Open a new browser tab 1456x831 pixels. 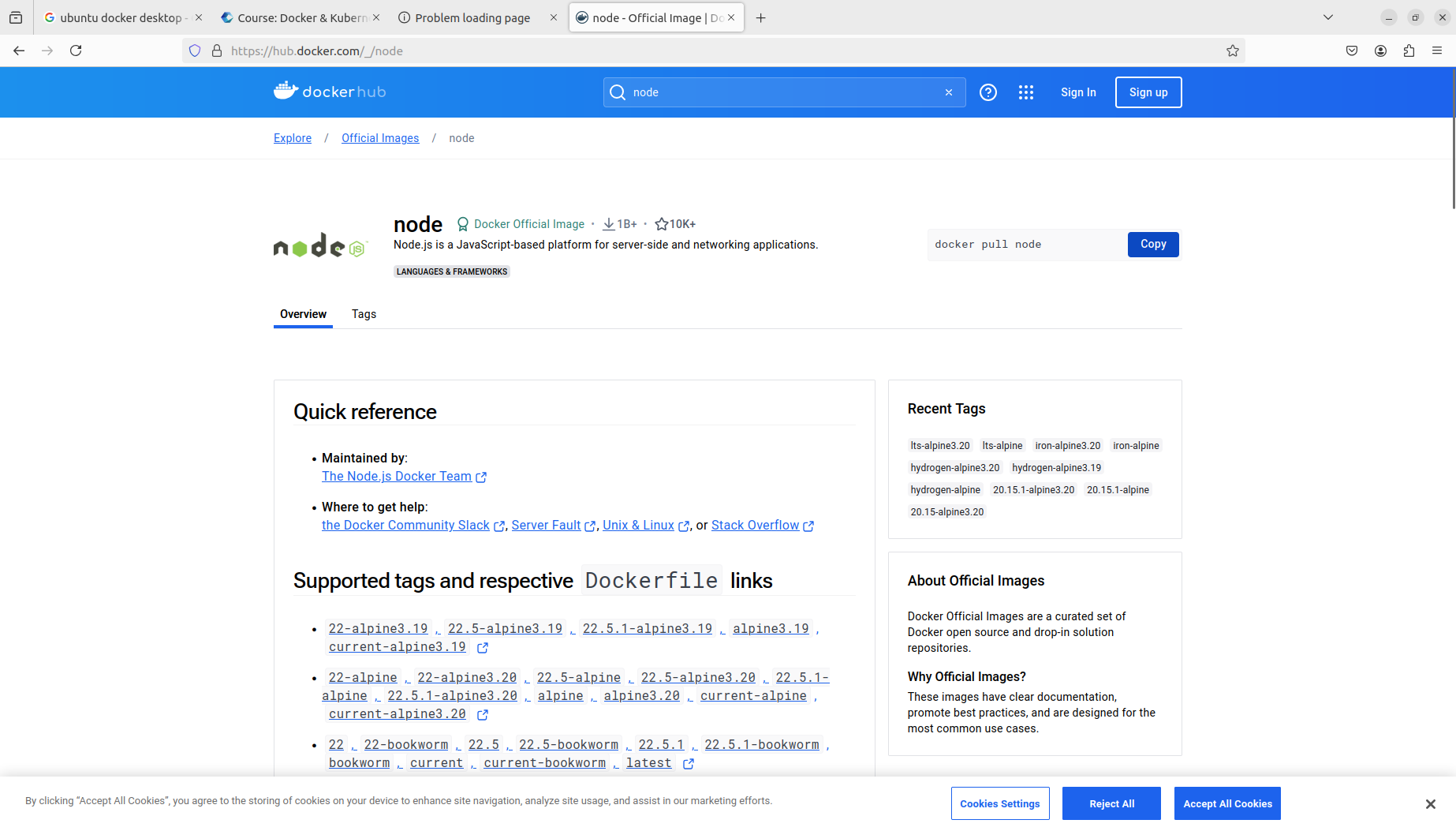click(760, 17)
